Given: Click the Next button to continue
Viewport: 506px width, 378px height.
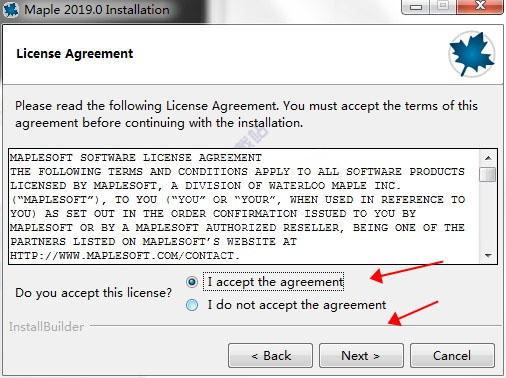Looking at the screenshot, I should click(x=361, y=356).
